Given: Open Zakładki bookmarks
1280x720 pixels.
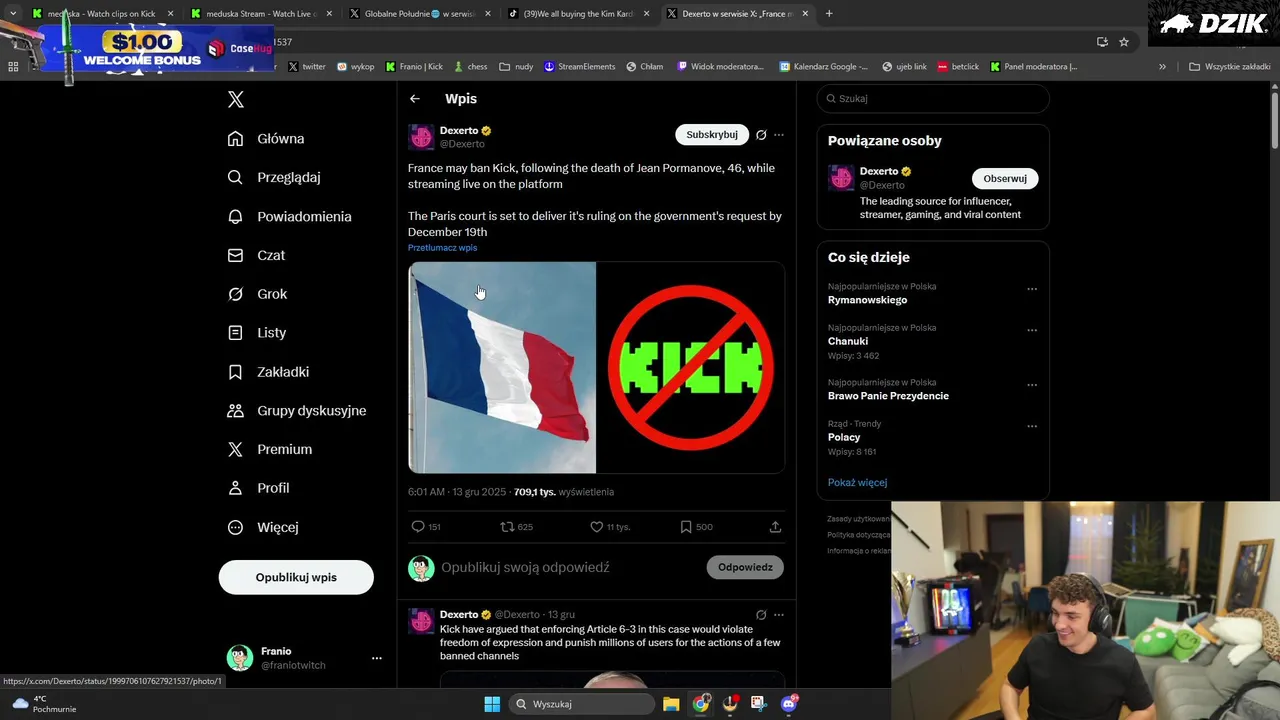Looking at the screenshot, I should click(x=268, y=372).
